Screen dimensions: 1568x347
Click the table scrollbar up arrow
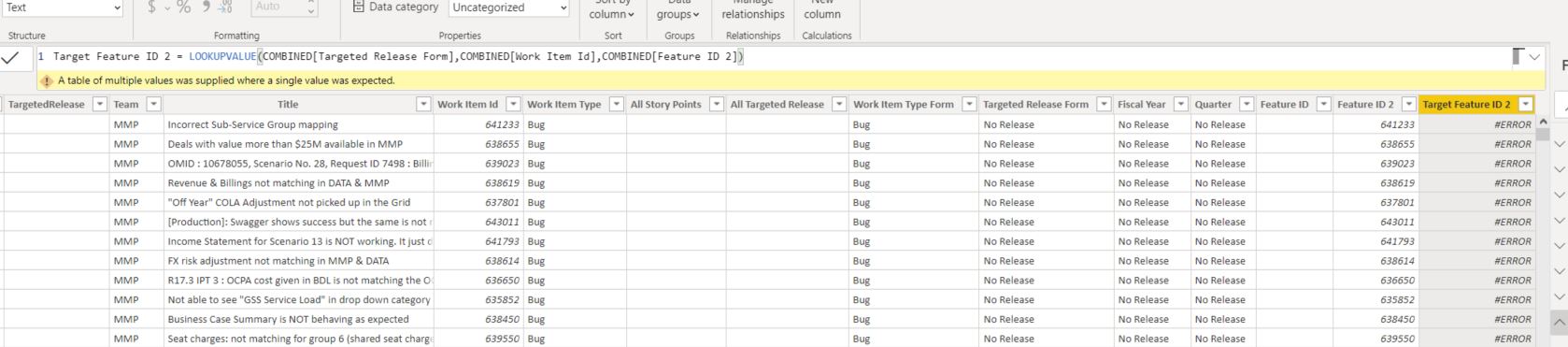pyautogui.click(x=1543, y=123)
